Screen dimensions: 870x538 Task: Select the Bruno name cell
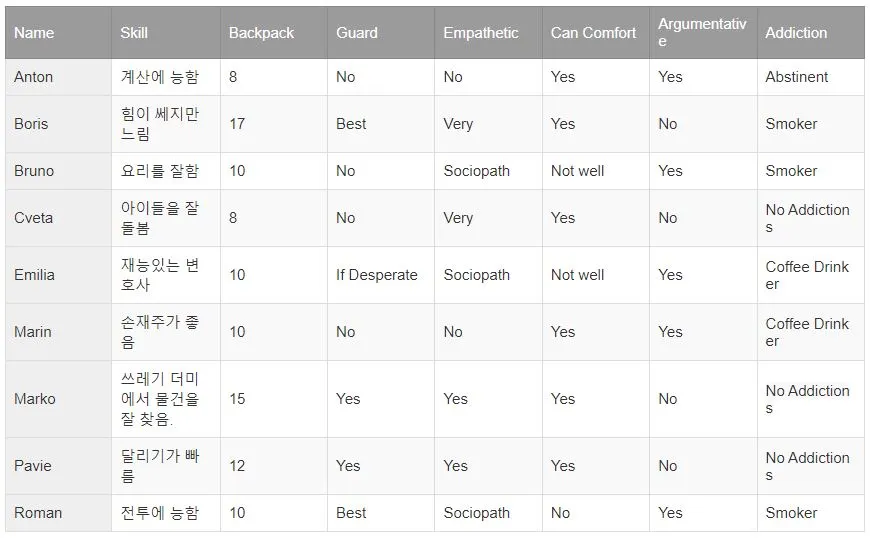[34, 171]
